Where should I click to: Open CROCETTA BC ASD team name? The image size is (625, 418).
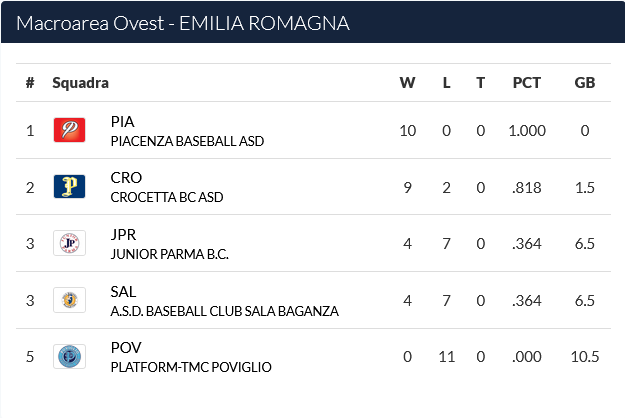(x=167, y=197)
